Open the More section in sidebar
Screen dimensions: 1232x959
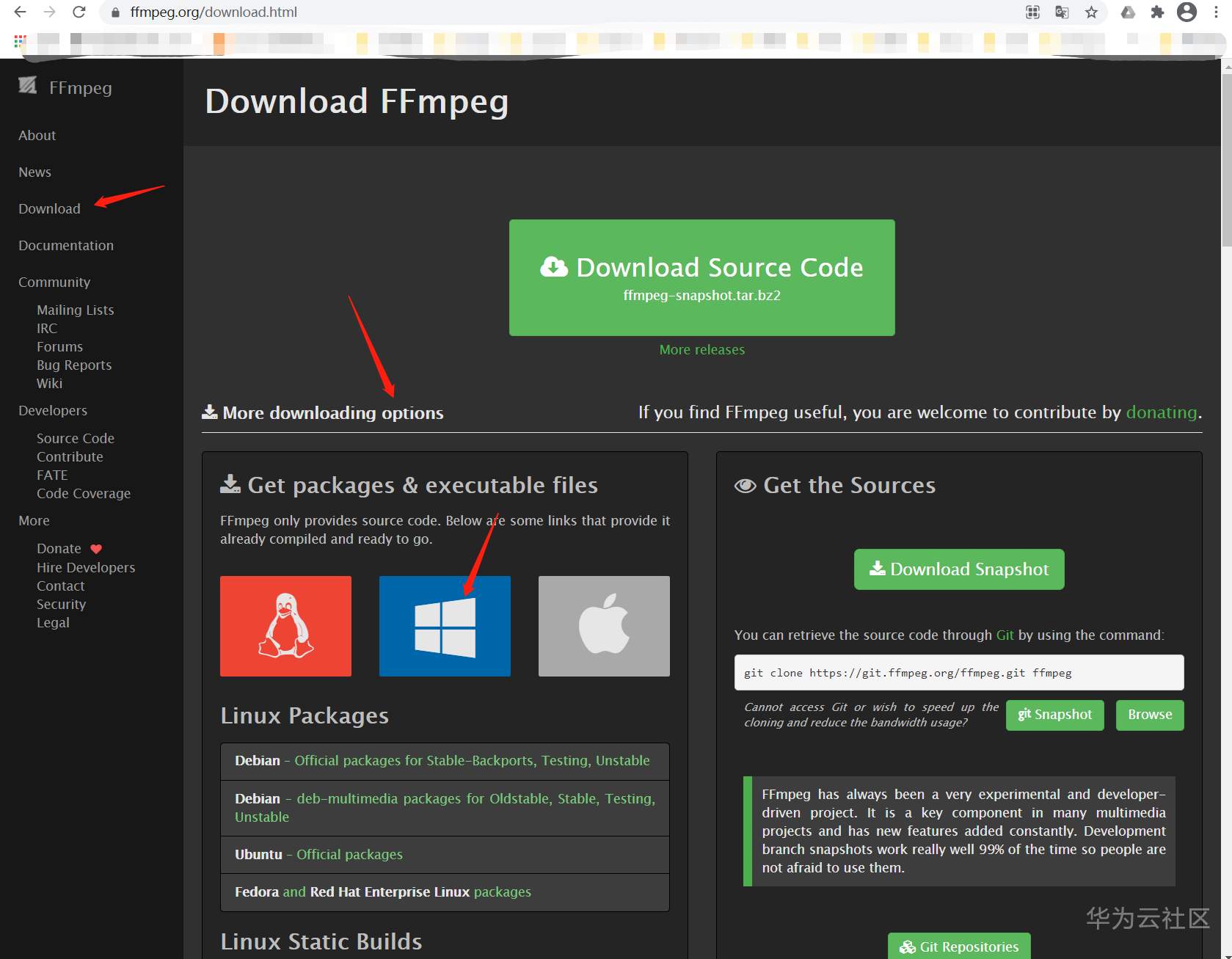click(x=34, y=520)
